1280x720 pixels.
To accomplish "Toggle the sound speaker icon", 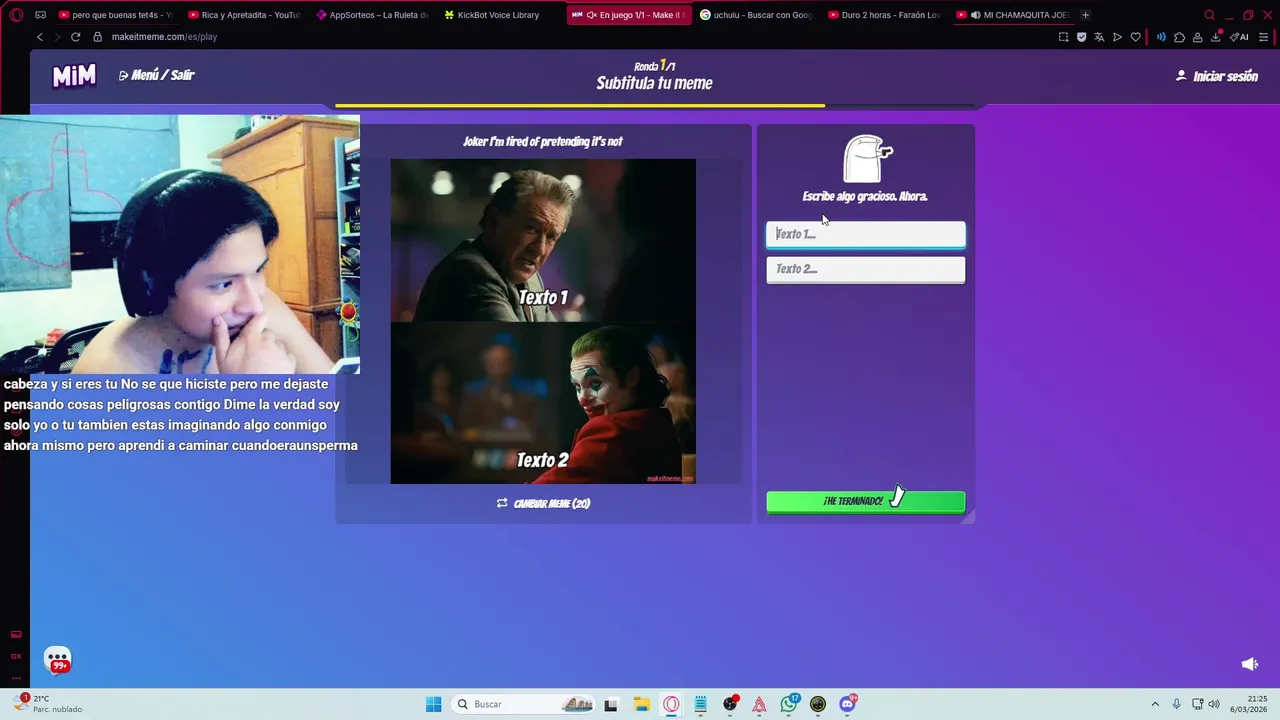I will [x=1249, y=664].
